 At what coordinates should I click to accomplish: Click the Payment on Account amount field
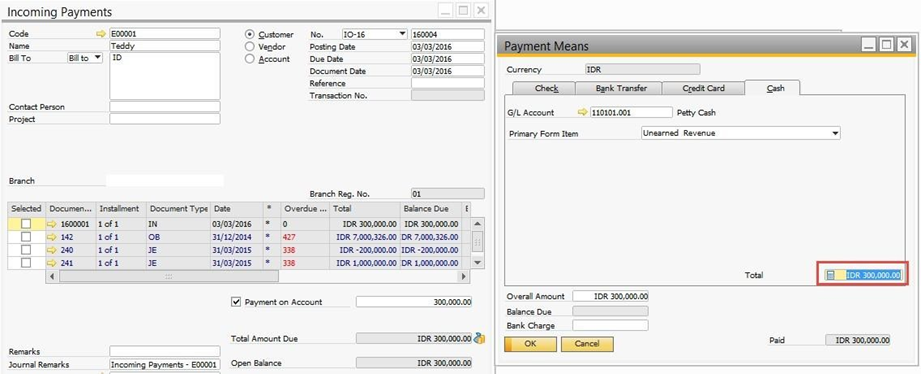pos(414,302)
